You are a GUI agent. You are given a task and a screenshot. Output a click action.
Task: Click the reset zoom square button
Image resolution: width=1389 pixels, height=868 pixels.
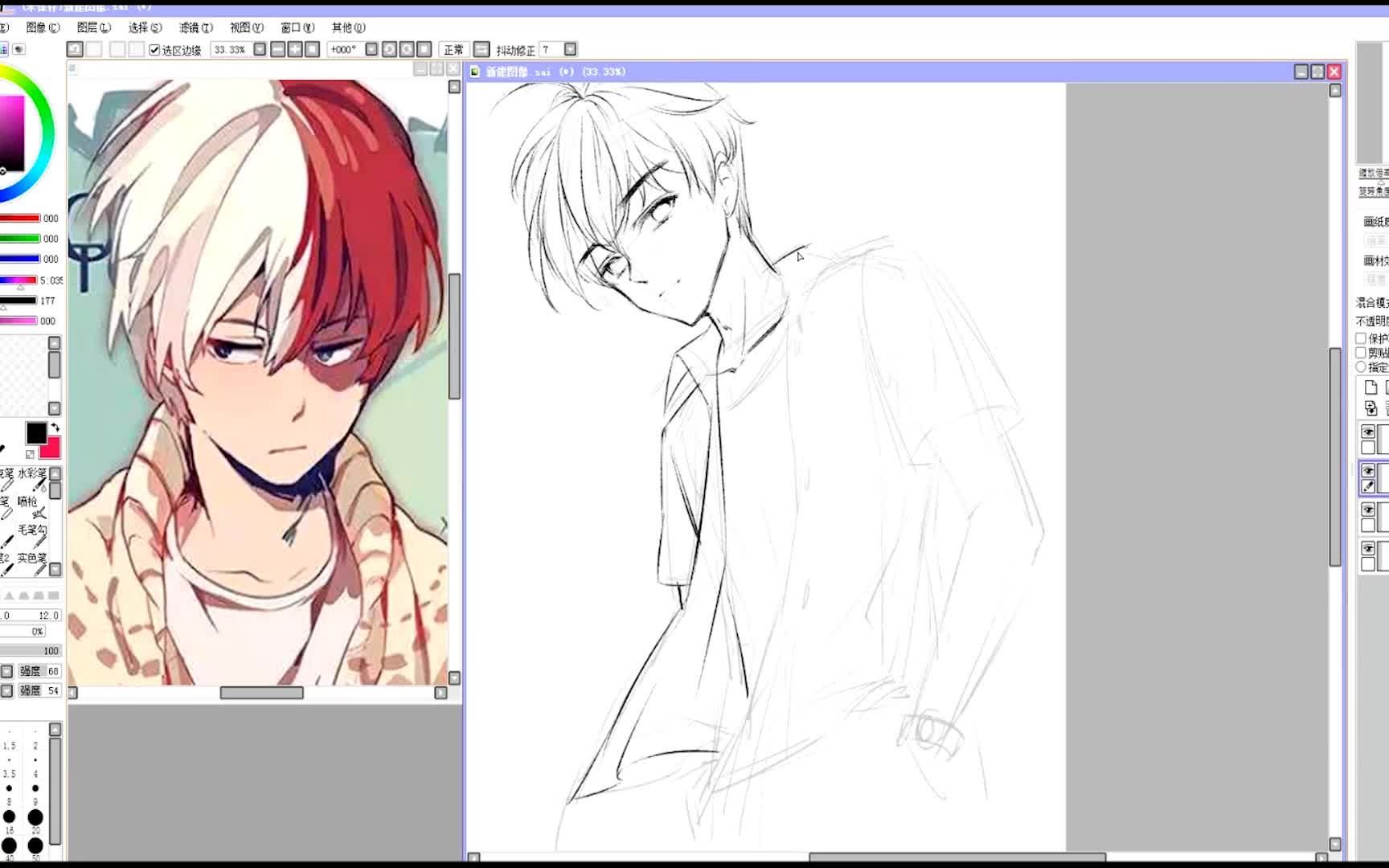click(312, 49)
